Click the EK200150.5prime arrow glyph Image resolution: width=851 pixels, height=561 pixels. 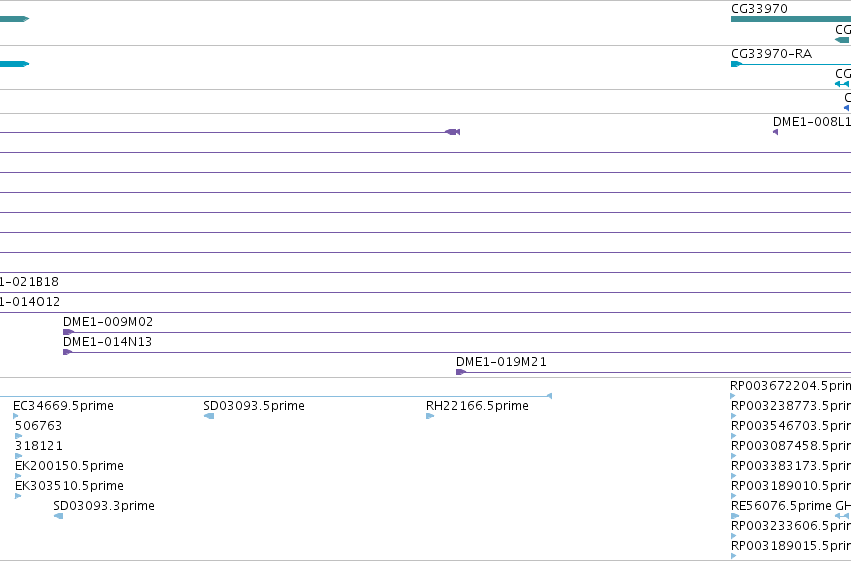18,476
